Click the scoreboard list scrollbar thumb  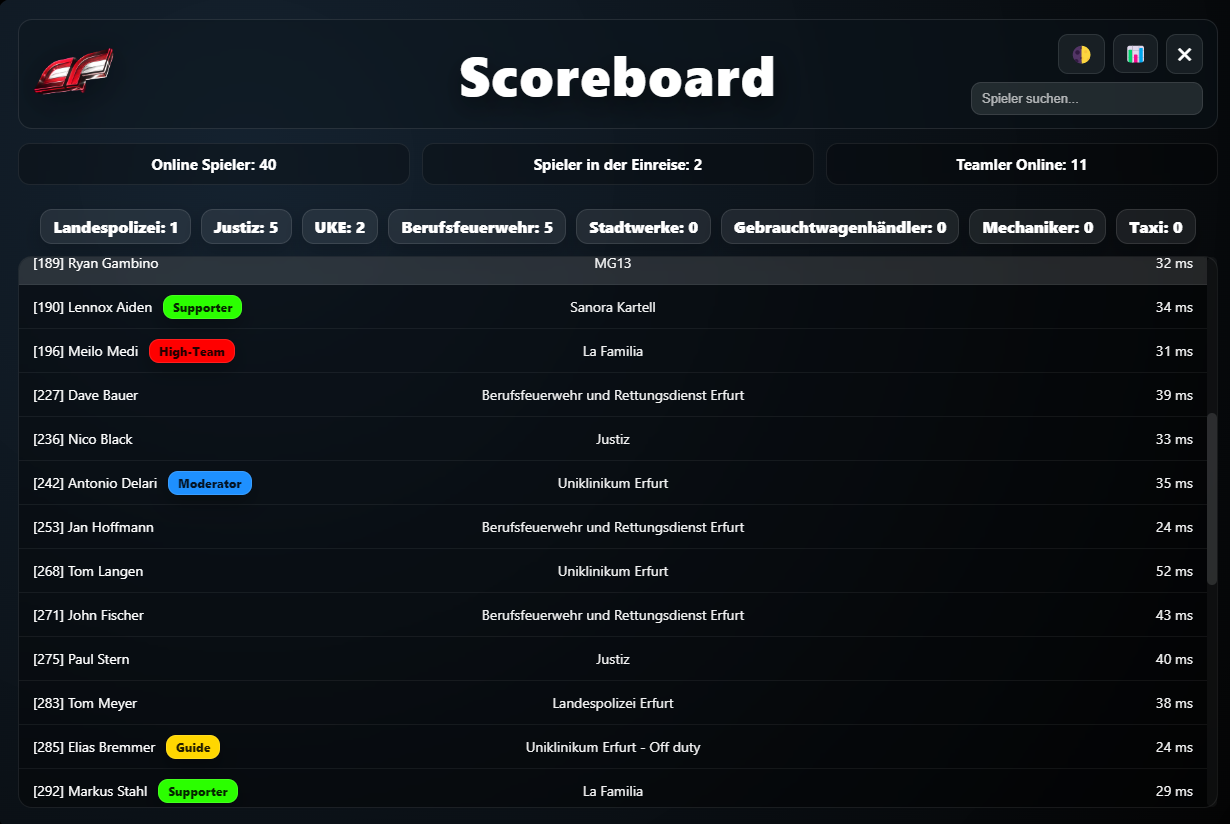1212,498
